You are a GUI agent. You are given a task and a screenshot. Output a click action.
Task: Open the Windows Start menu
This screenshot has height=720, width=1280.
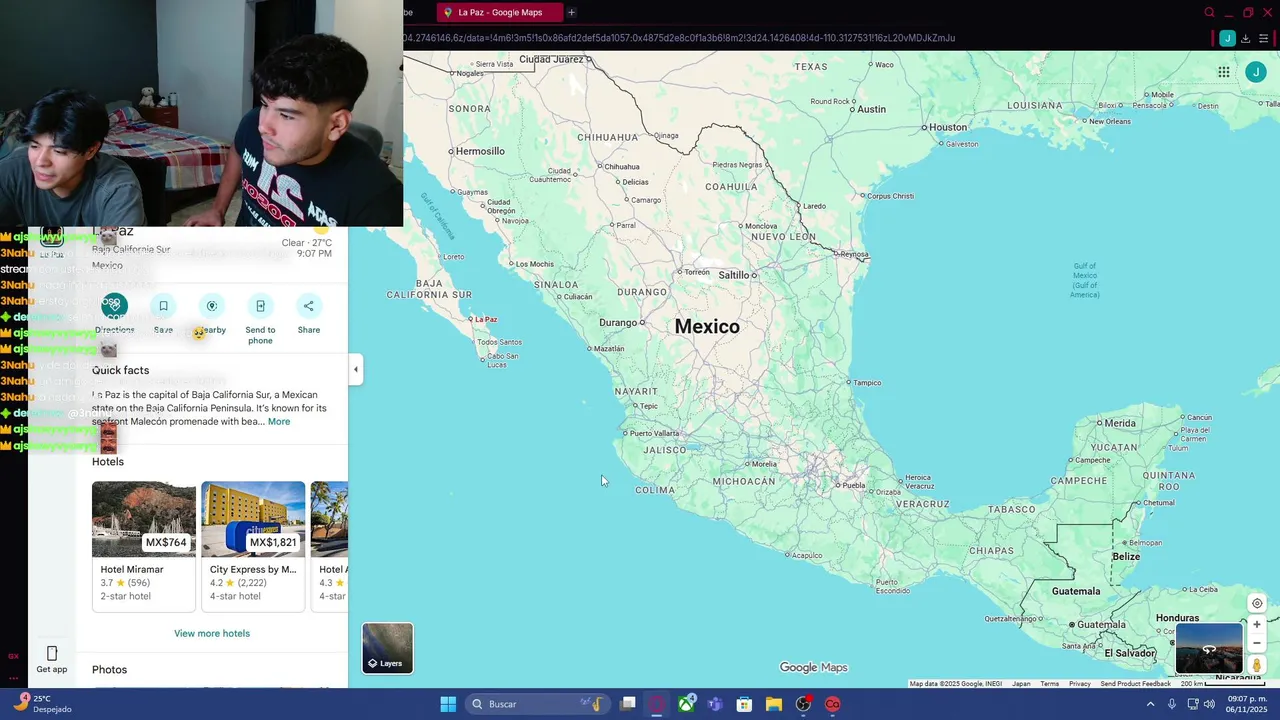pos(448,704)
